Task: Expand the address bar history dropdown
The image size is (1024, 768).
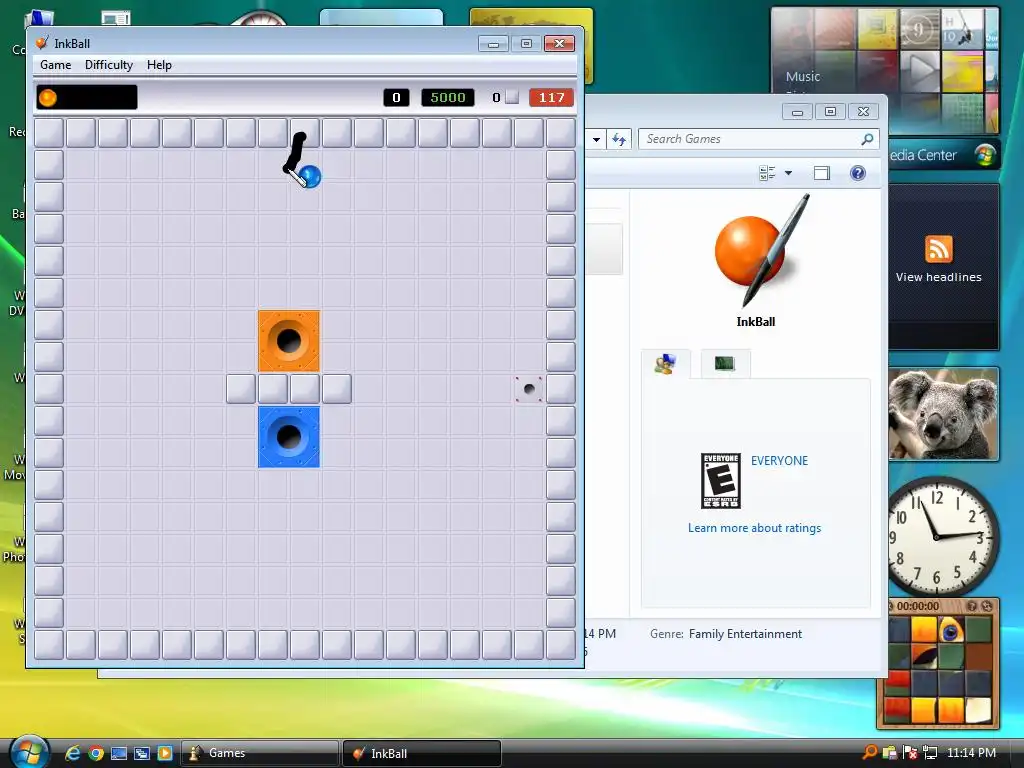Action: [596, 139]
